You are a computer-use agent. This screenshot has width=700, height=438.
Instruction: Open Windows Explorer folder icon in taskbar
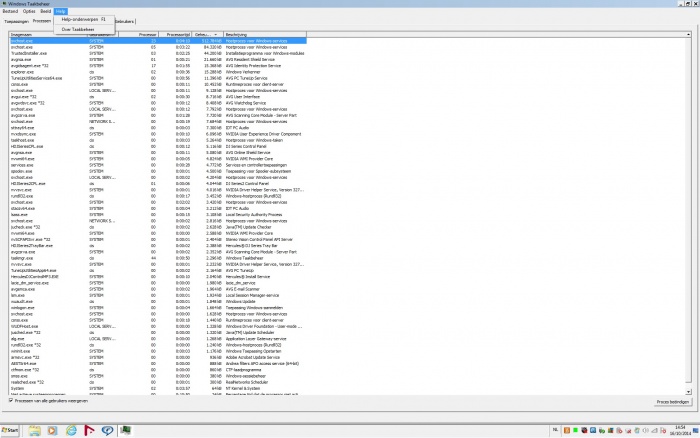coord(34,430)
